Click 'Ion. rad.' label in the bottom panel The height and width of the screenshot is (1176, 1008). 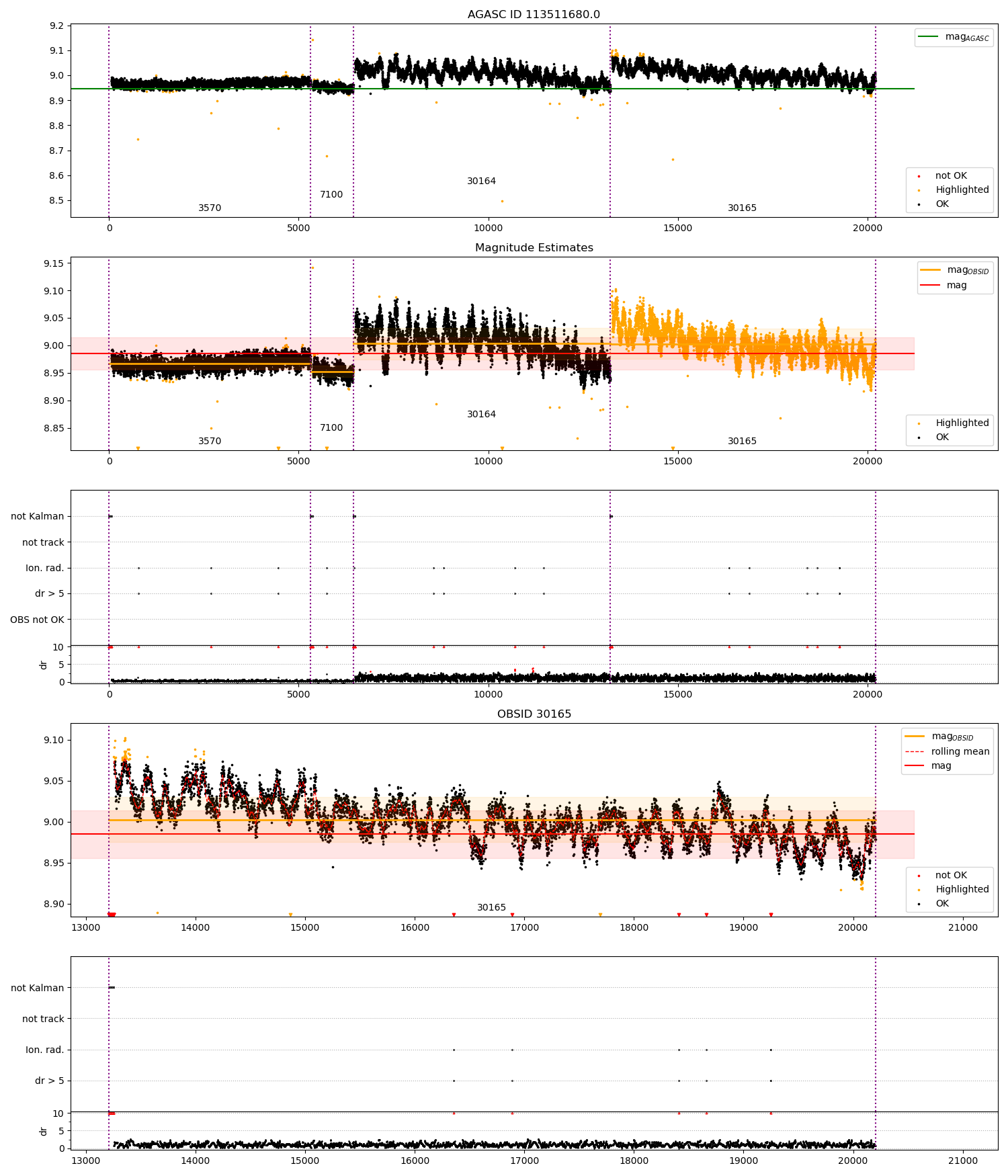coord(45,1050)
